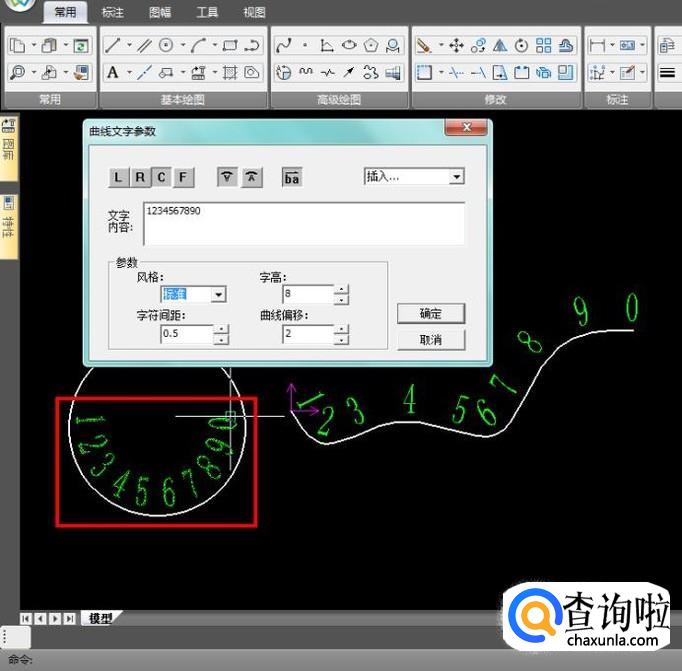
Task: Click the 文字内容 text box
Action: tap(304, 224)
